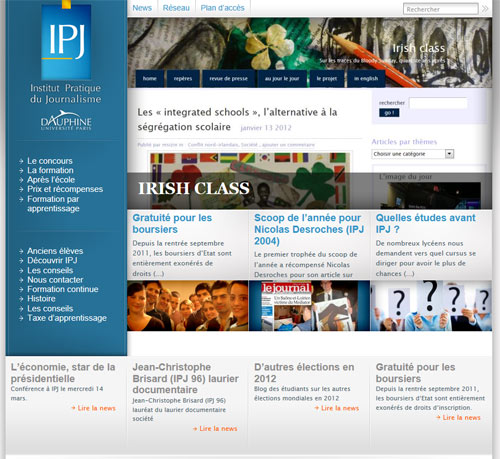Click the 'go !' search button
Image resolution: width=500 pixels, height=459 pixels.
pyautogui.click(x=389, y=113)
